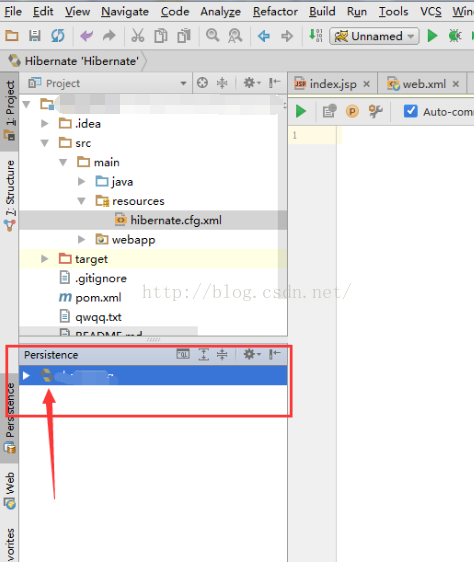Click the Synchronize toolbar icon
The width and height of the screenshot is (474, 562).
(x=58, y=35)
